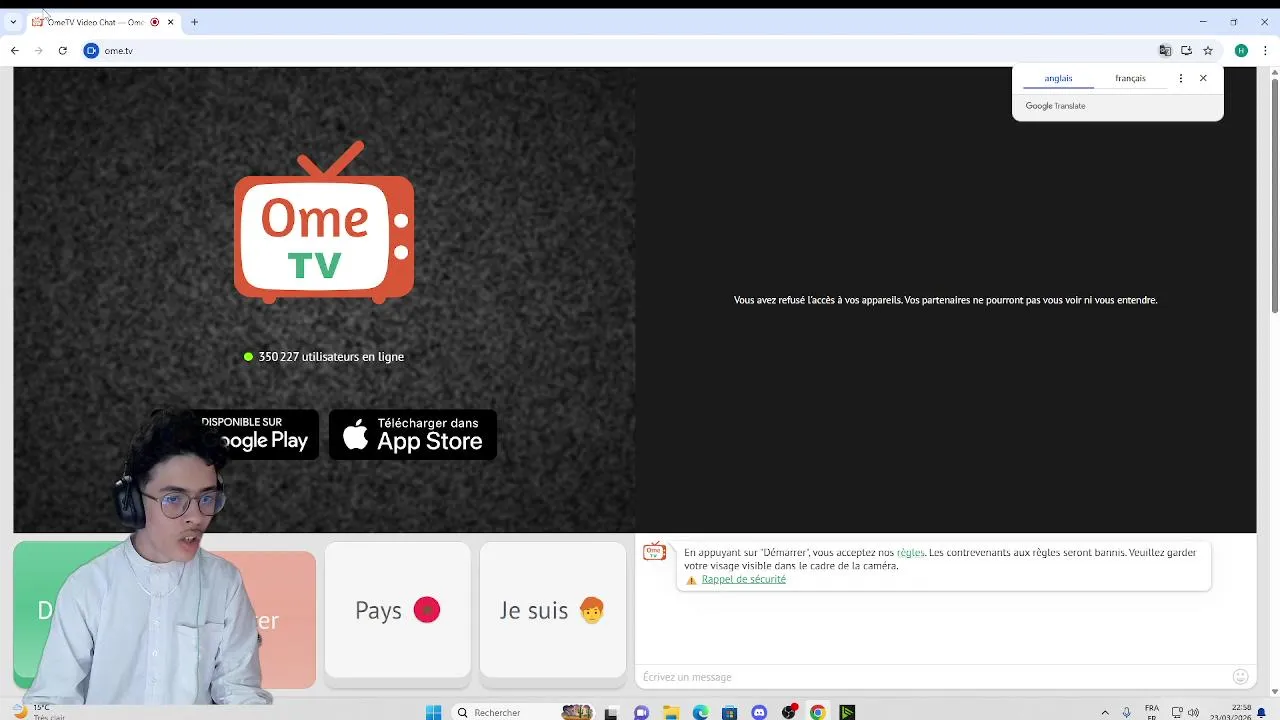Click the refused device access message
1280x720 pixels.
(x=945, y=300)
